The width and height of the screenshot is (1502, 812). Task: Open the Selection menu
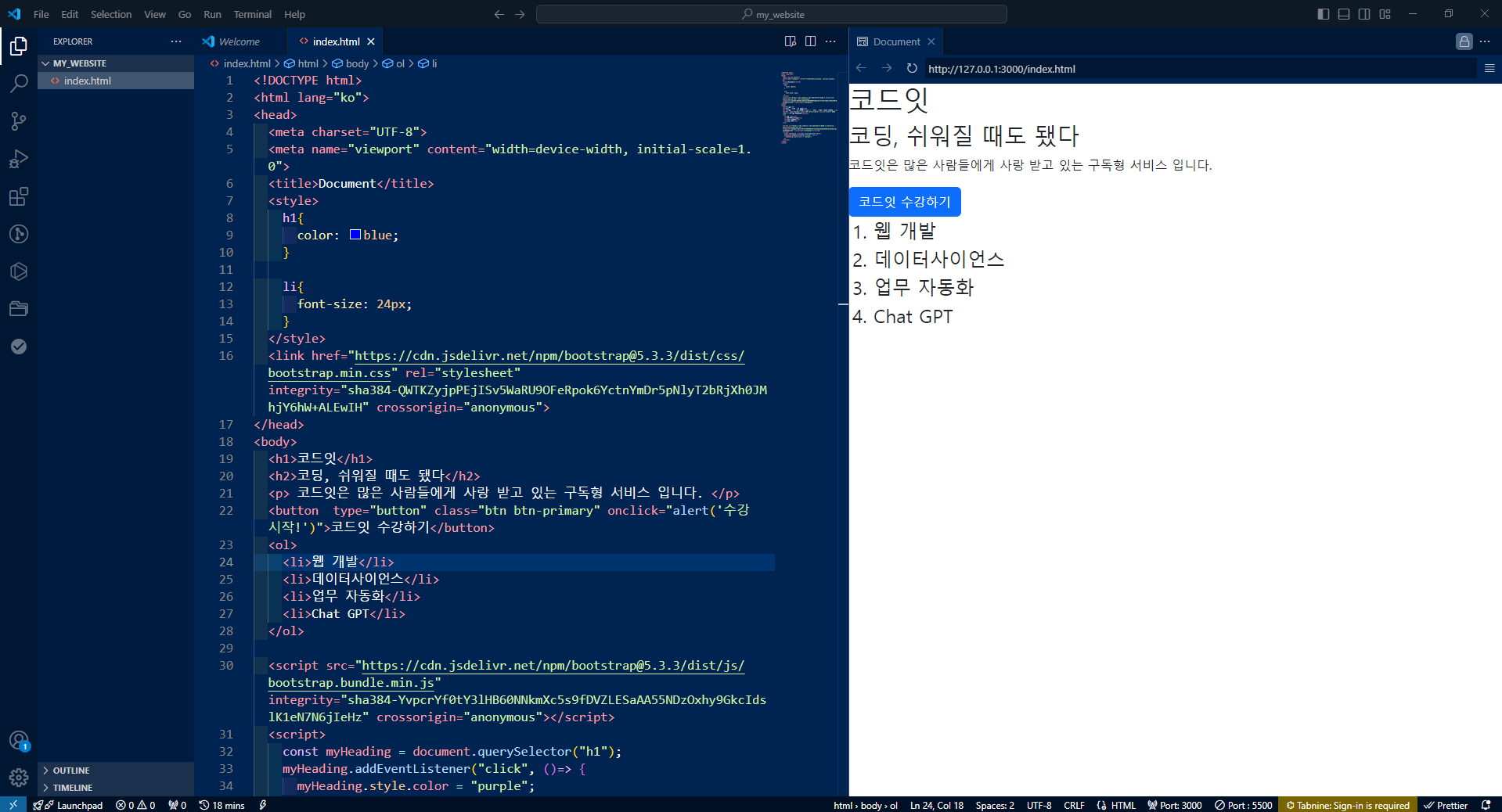click(111, 14)
